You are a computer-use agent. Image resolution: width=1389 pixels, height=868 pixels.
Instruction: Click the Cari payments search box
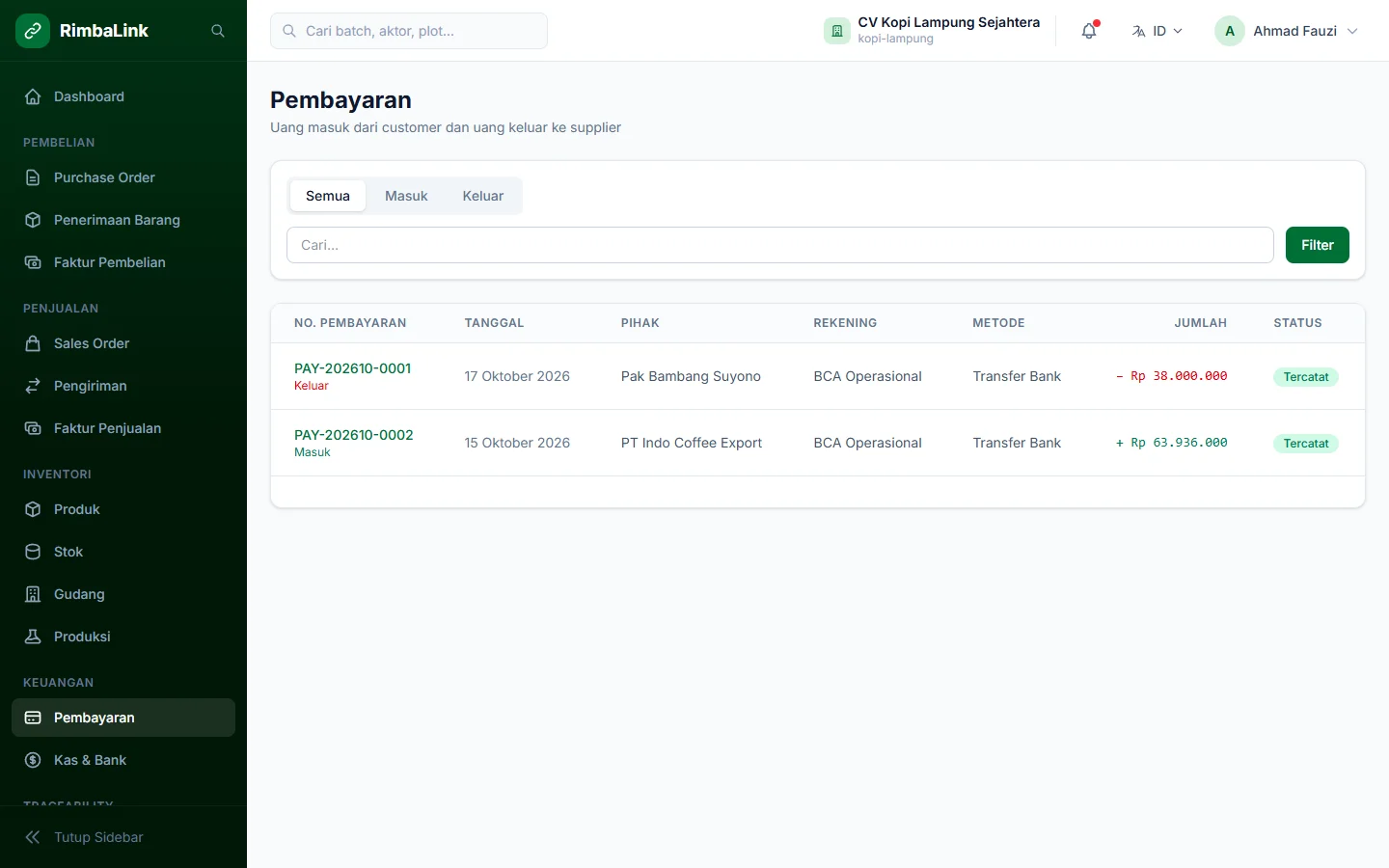coord(780,245)
